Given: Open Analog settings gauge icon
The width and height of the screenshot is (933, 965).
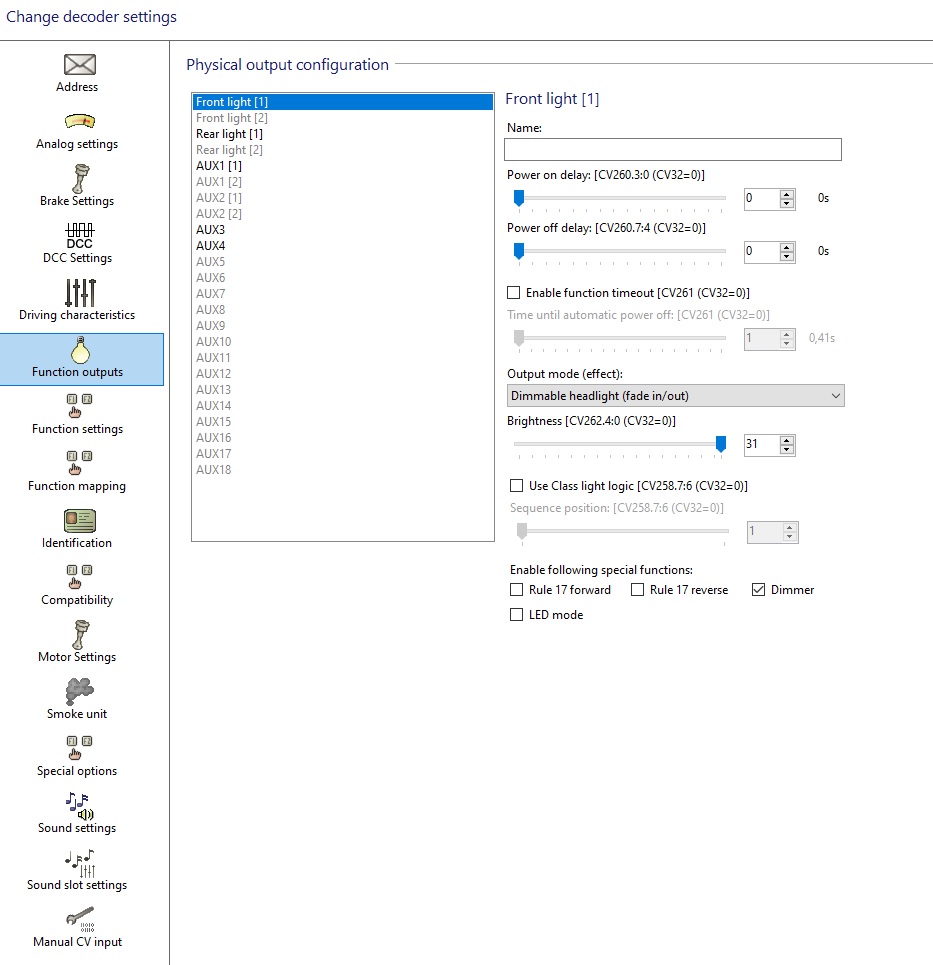Looking at the screenshot, I should click(79, 121).
